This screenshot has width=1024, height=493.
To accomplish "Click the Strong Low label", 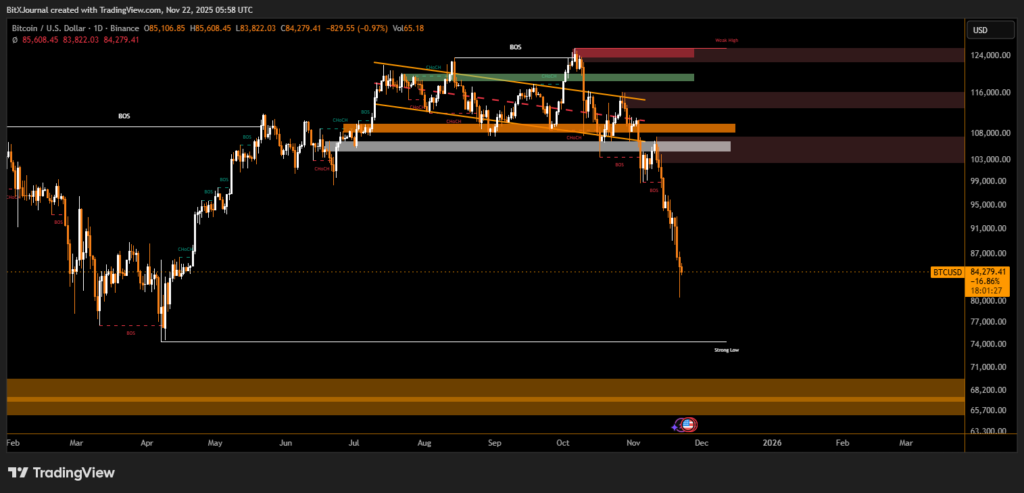I will click(x=726, y=350).
